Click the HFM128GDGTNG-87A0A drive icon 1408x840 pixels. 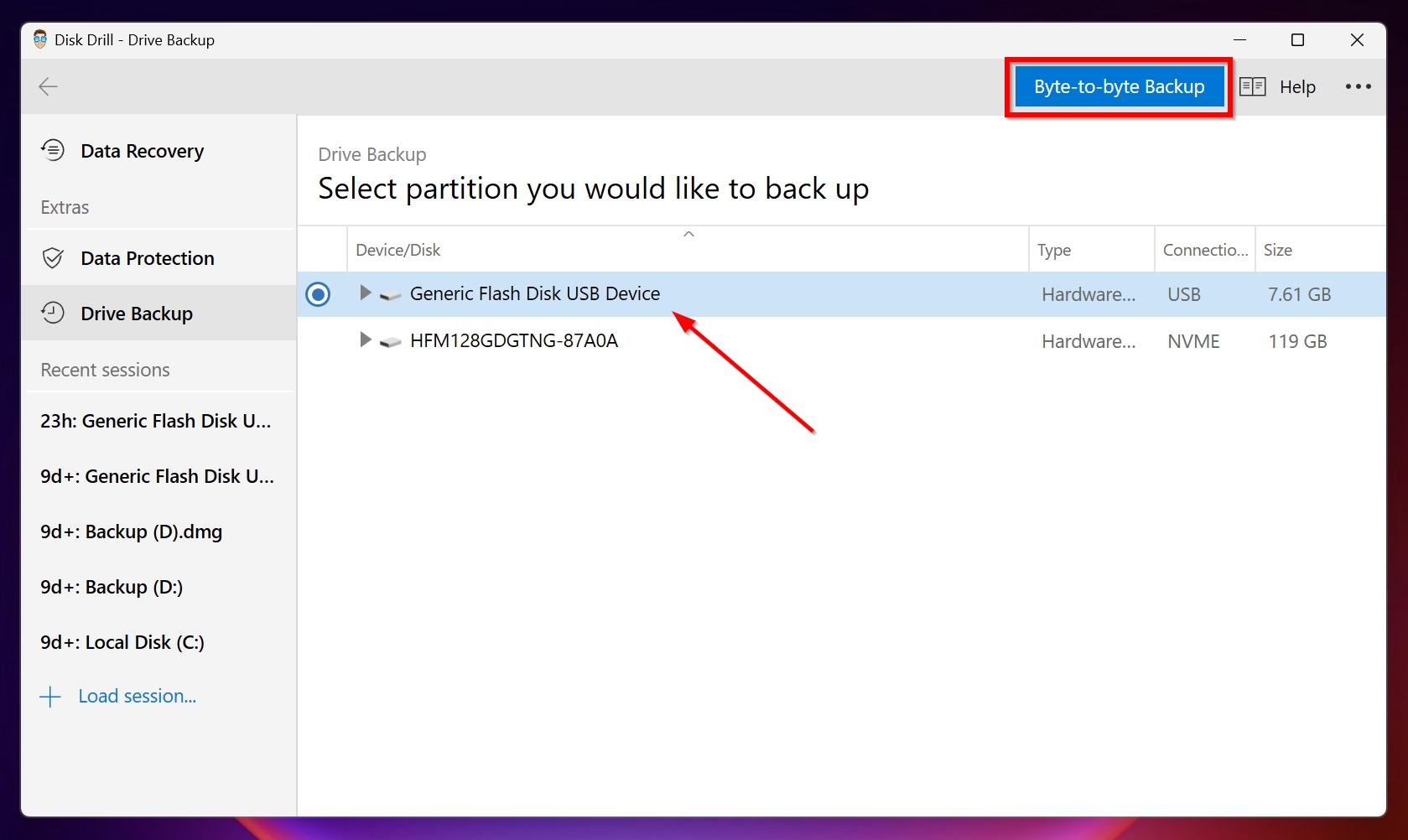pyautogui.click(x=390, y=342)
